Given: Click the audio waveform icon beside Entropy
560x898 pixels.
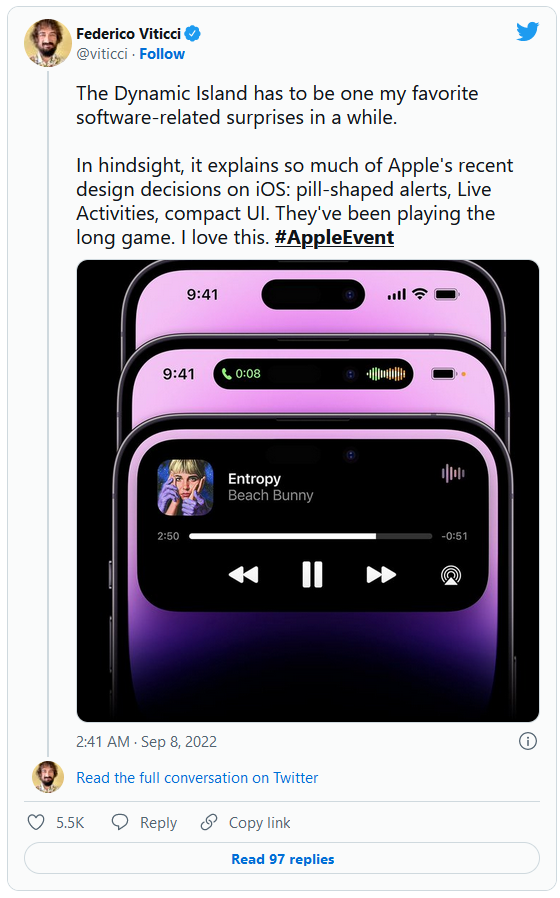Looking at the screenshot, I should click(453, 473).
